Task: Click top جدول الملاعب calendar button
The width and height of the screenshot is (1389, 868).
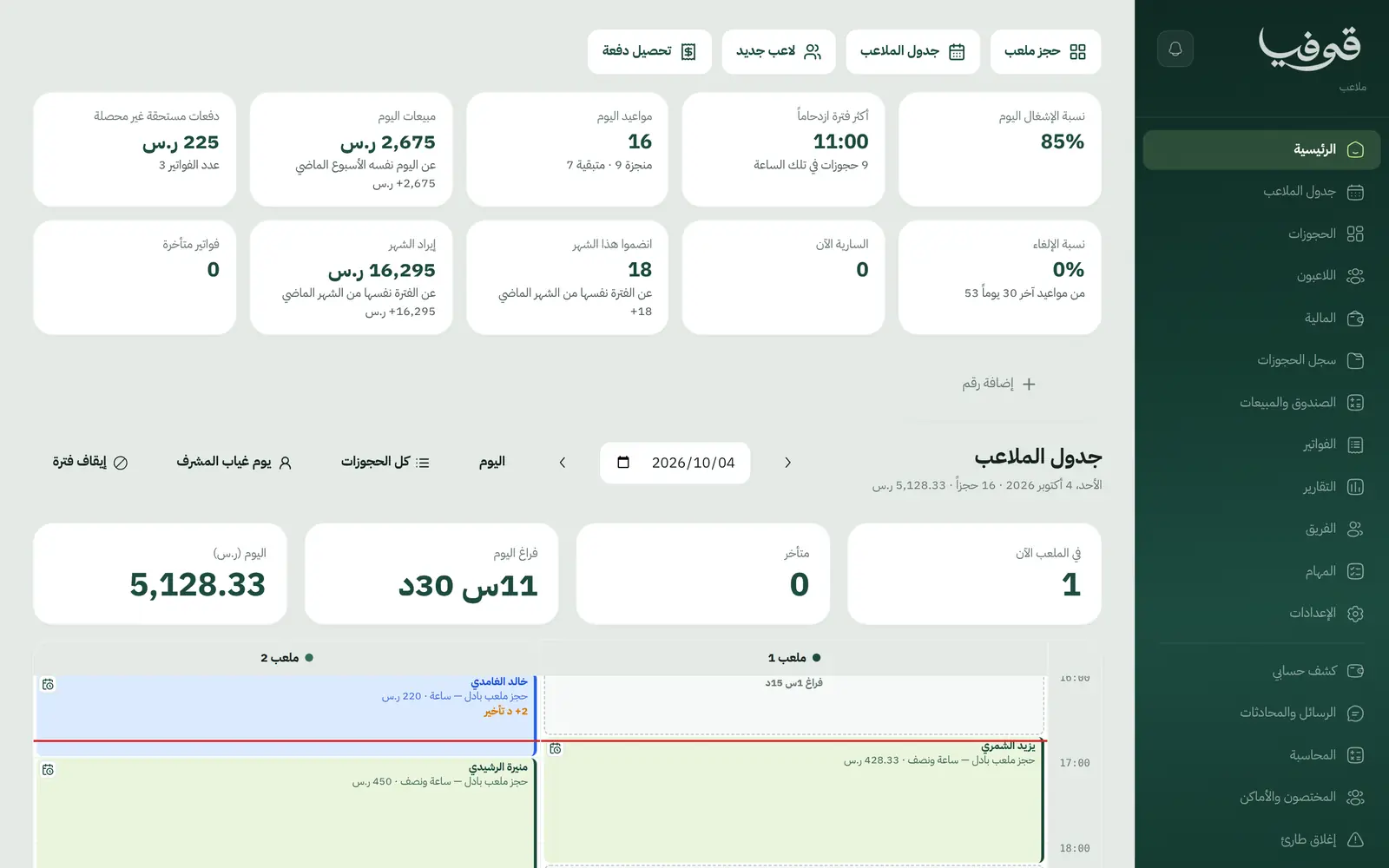Action: (x=913, y=52)
